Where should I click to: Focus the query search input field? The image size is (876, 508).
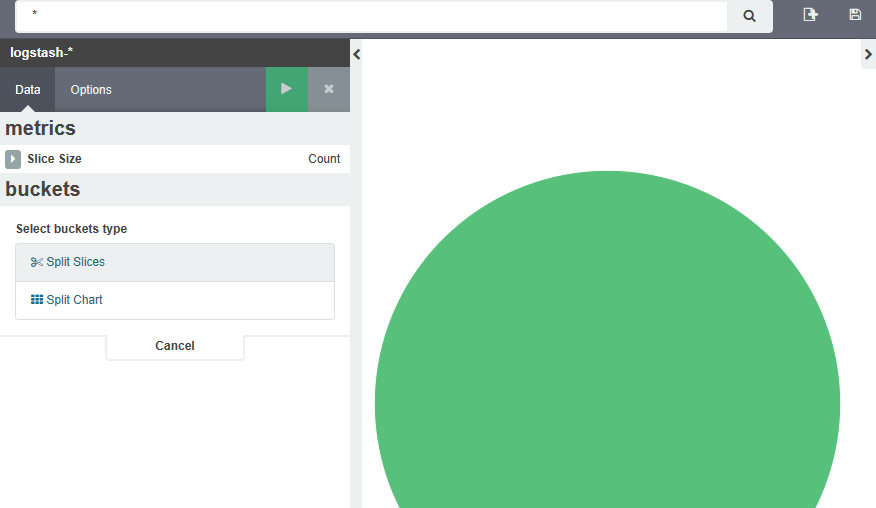(371, 16)
